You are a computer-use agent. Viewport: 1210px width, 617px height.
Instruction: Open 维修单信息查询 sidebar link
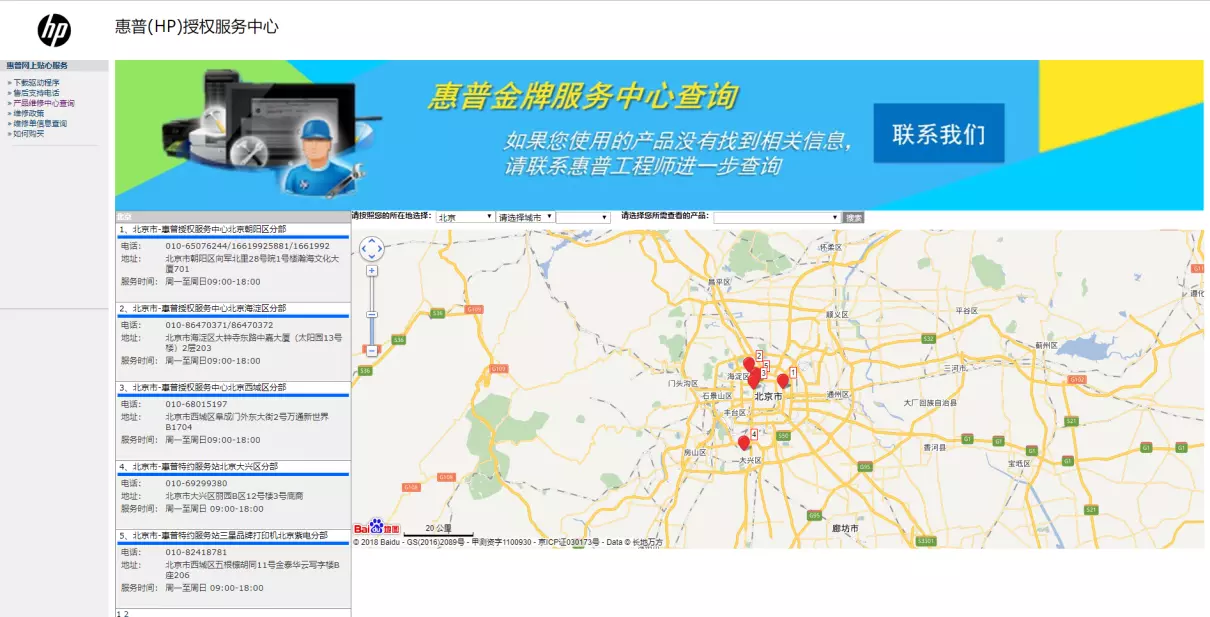40,123
